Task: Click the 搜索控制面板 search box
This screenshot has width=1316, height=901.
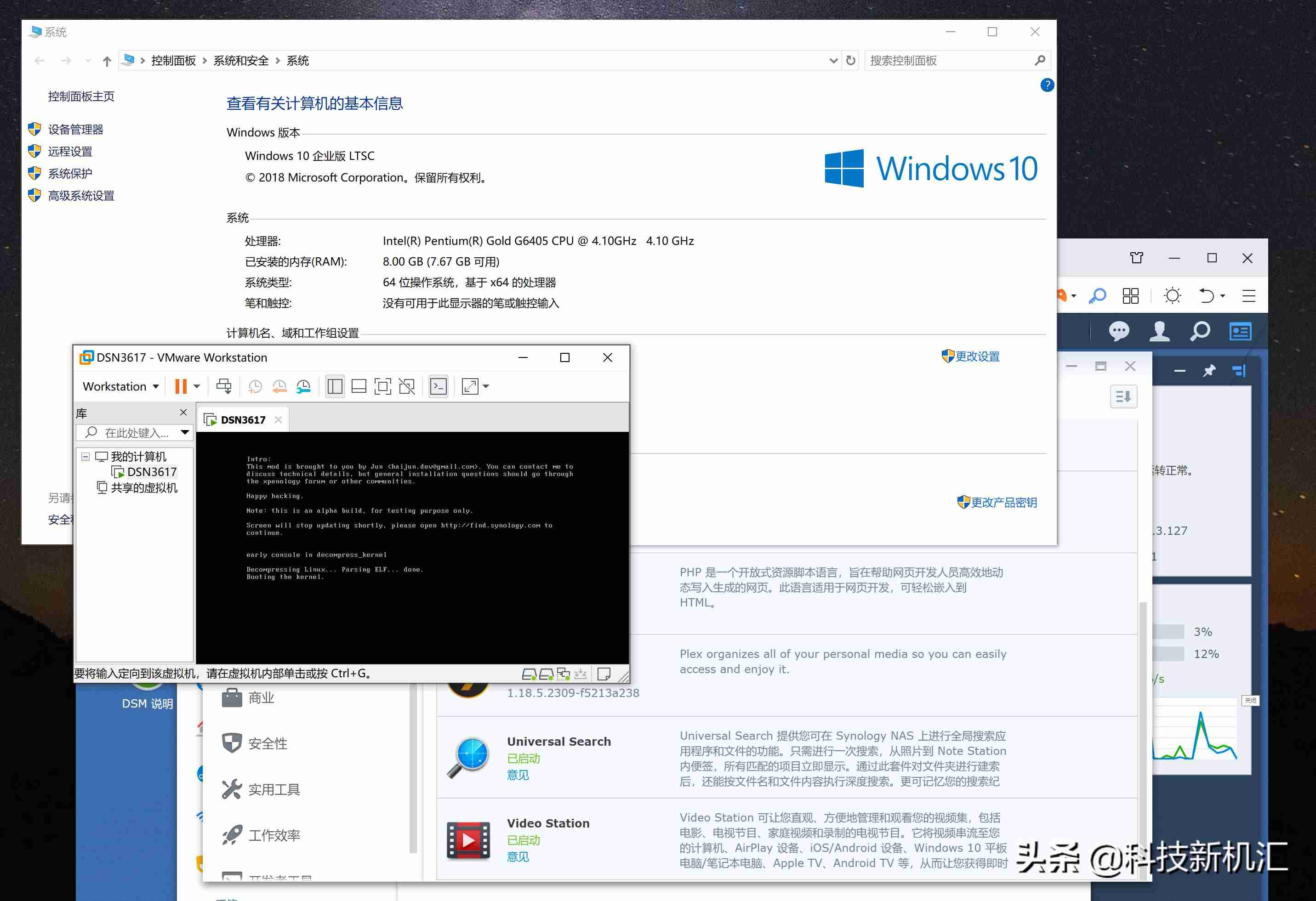Action: 957,61
